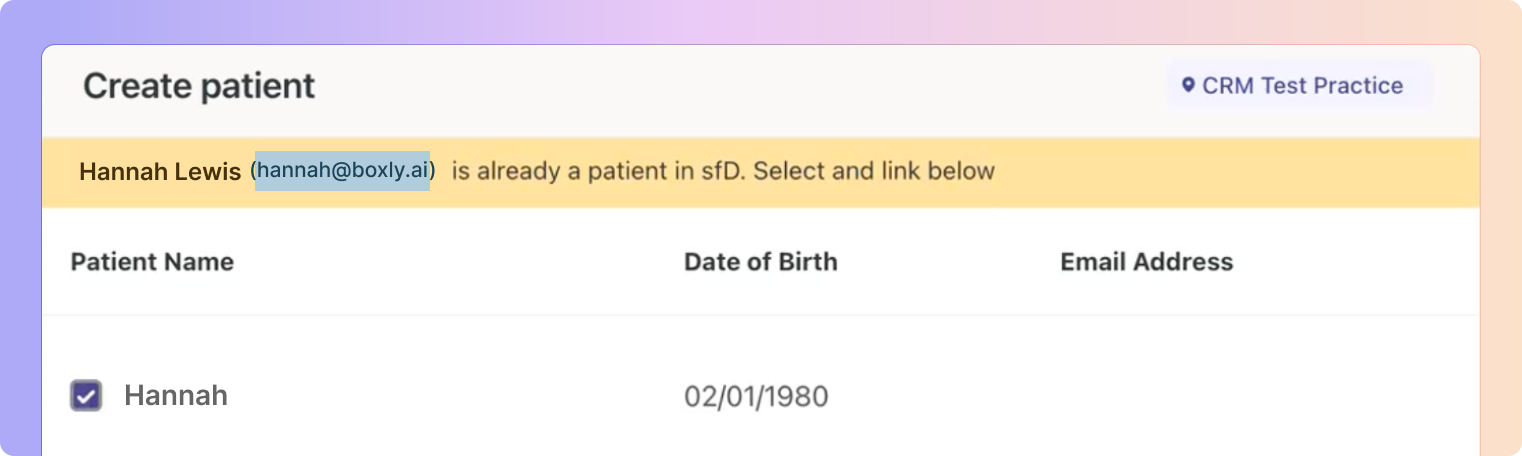Image resolution: width=1522 pixels, height=456 pixels.
Task: Click the Create patient heading
Action: coord(199,86)
